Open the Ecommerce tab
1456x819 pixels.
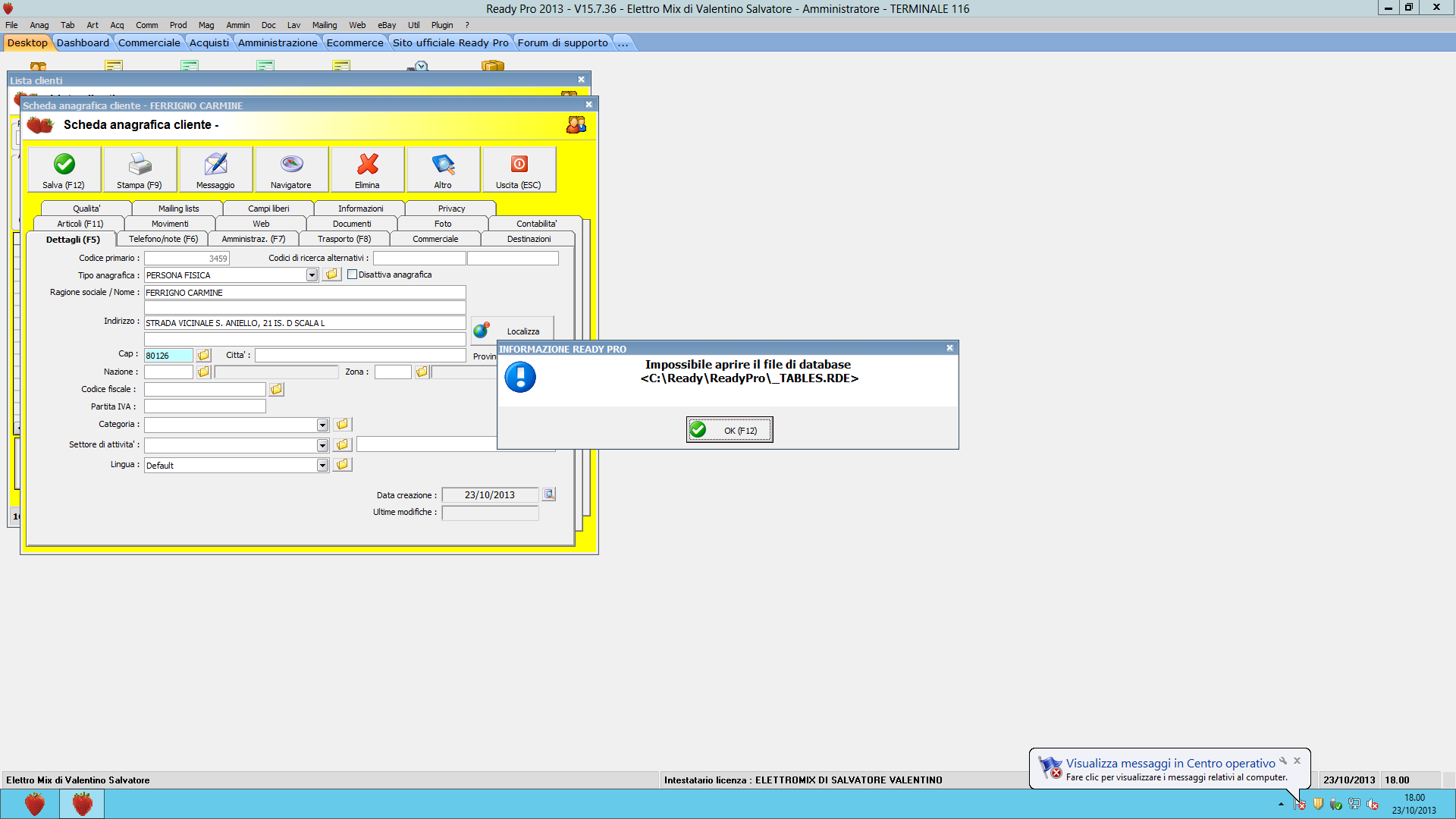(x=355, y=42)
